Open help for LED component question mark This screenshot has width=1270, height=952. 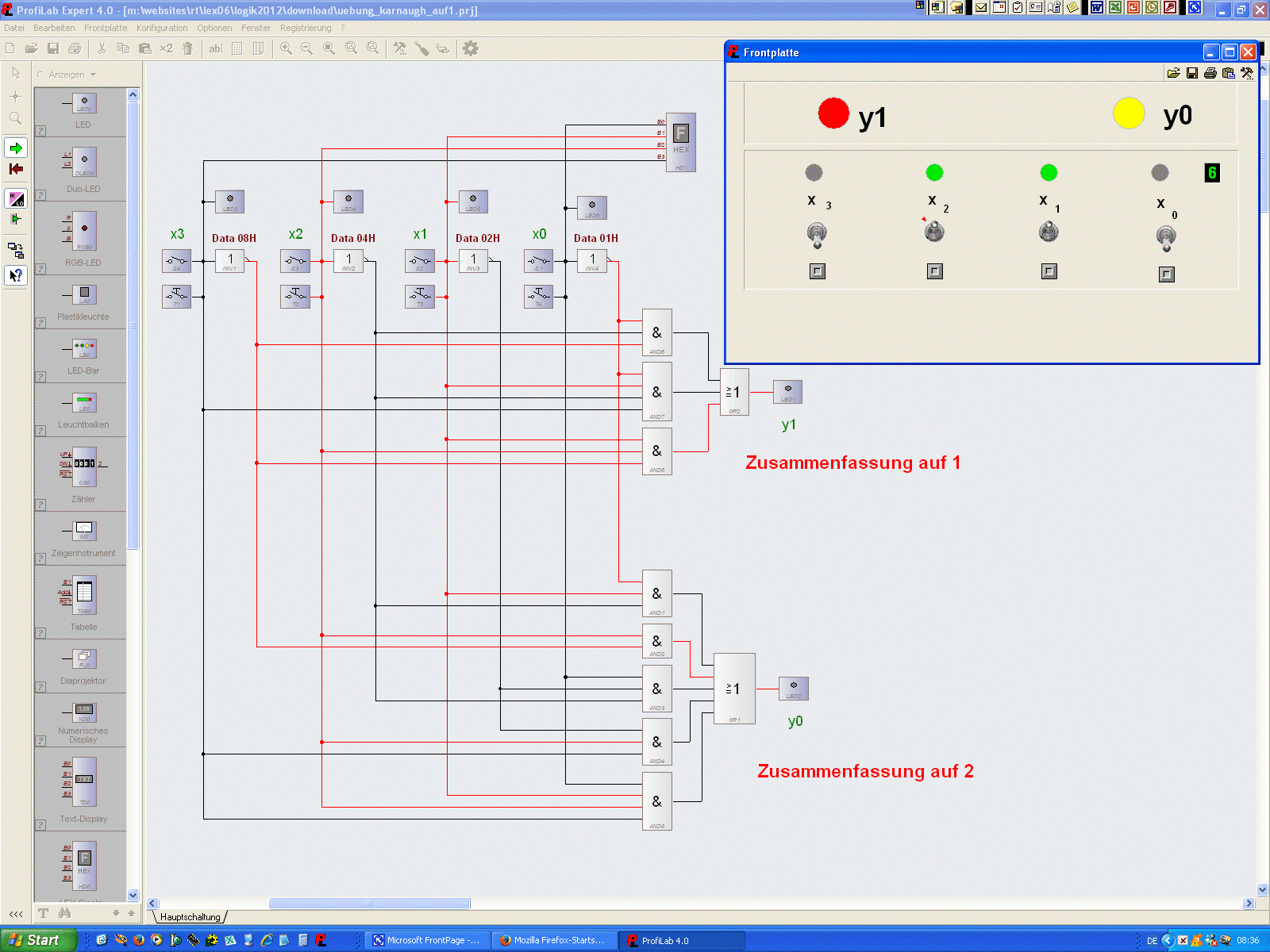pyautogui.click(x=40, y=131)
